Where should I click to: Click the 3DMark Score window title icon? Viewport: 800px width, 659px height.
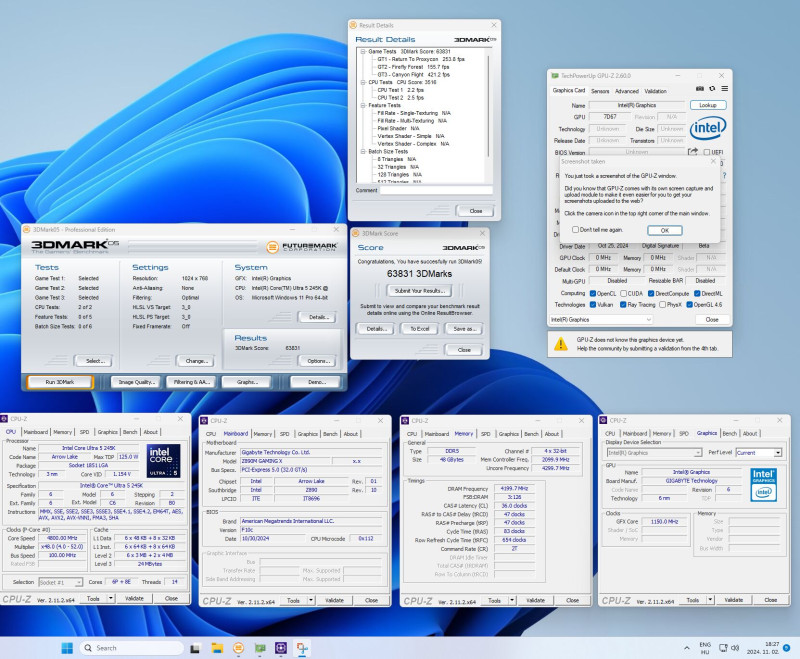(x=356, y=233)
